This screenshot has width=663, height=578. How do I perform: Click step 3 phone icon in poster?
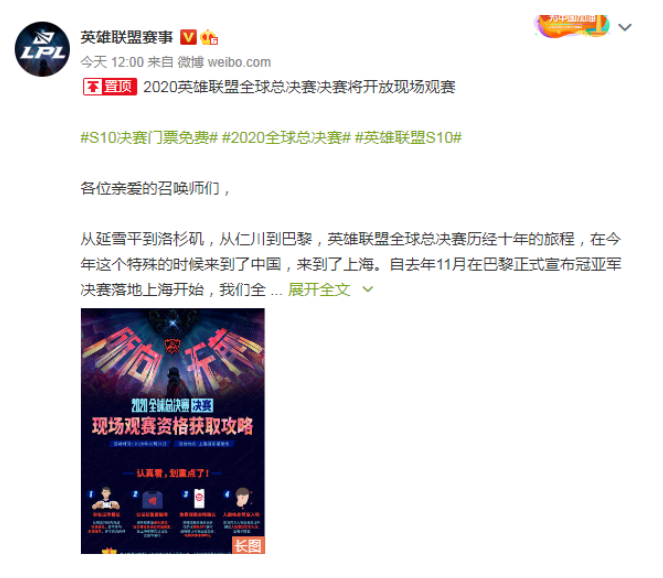[x=199, y=499]
